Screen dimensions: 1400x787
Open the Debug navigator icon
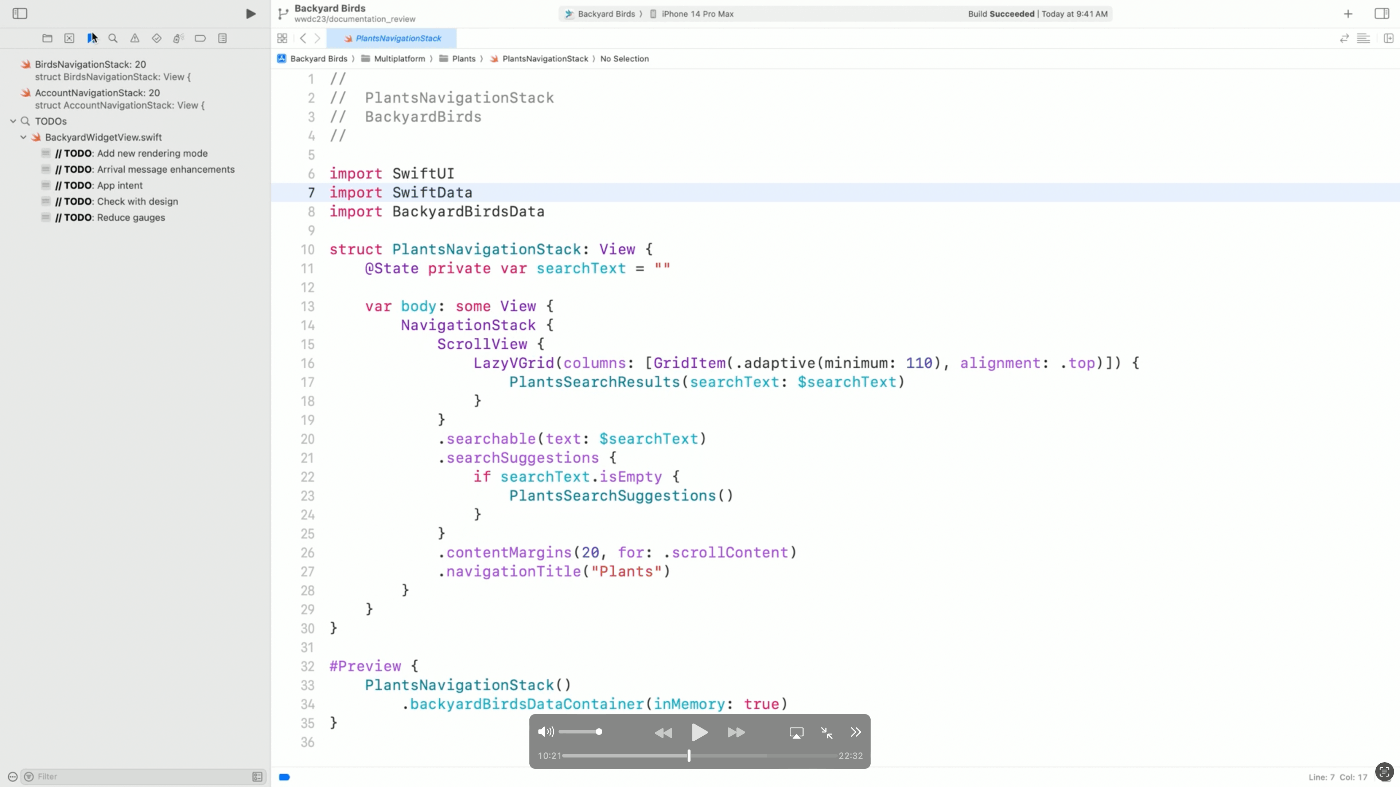point(178,38)
